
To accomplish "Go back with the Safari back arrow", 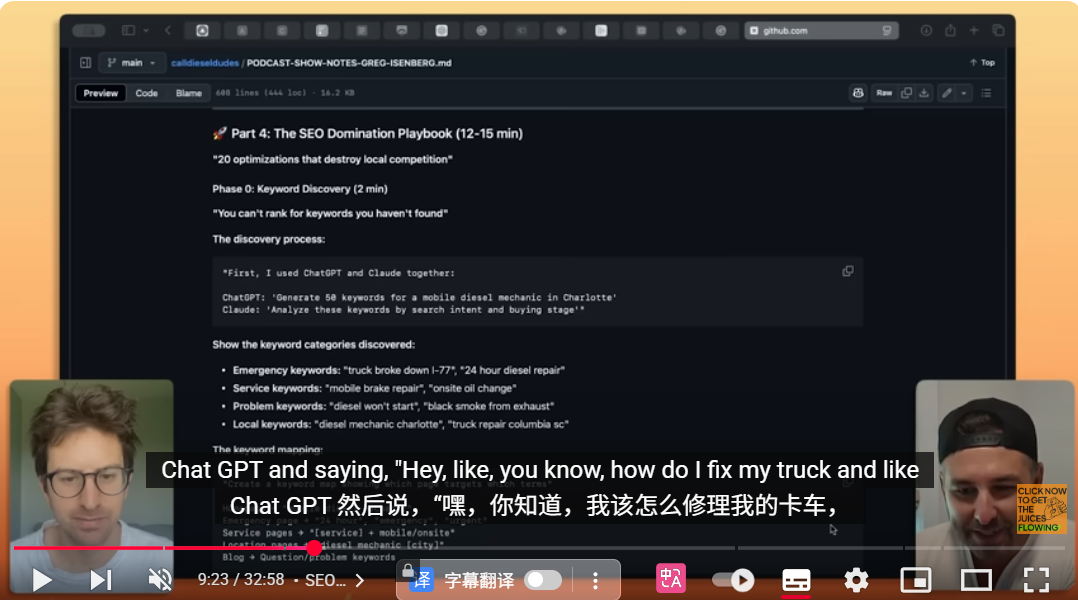I will click(x=168, y=30).
